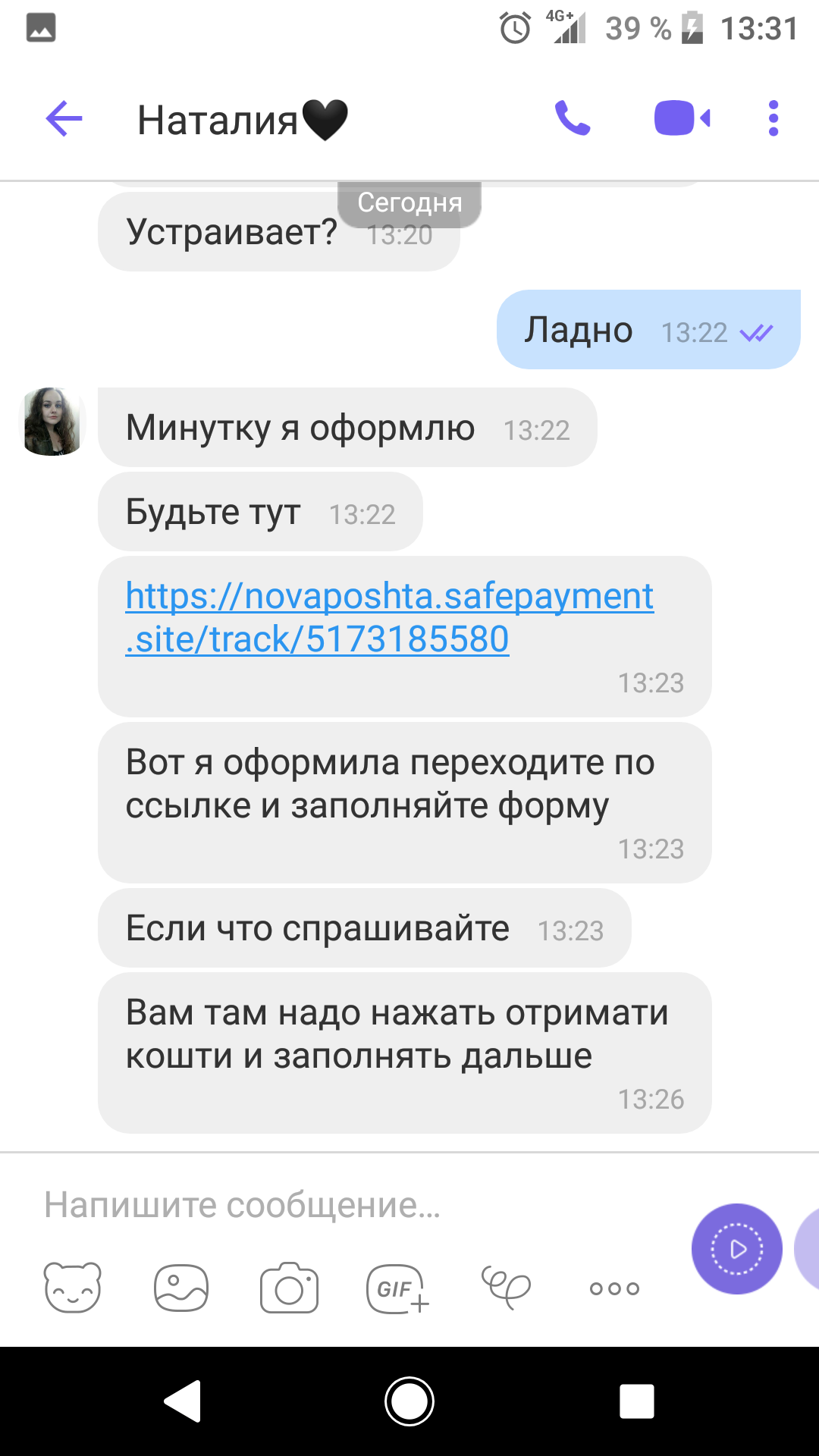
Task: Tap the "Сегодня" date label
Action: (x=409, y=203)
